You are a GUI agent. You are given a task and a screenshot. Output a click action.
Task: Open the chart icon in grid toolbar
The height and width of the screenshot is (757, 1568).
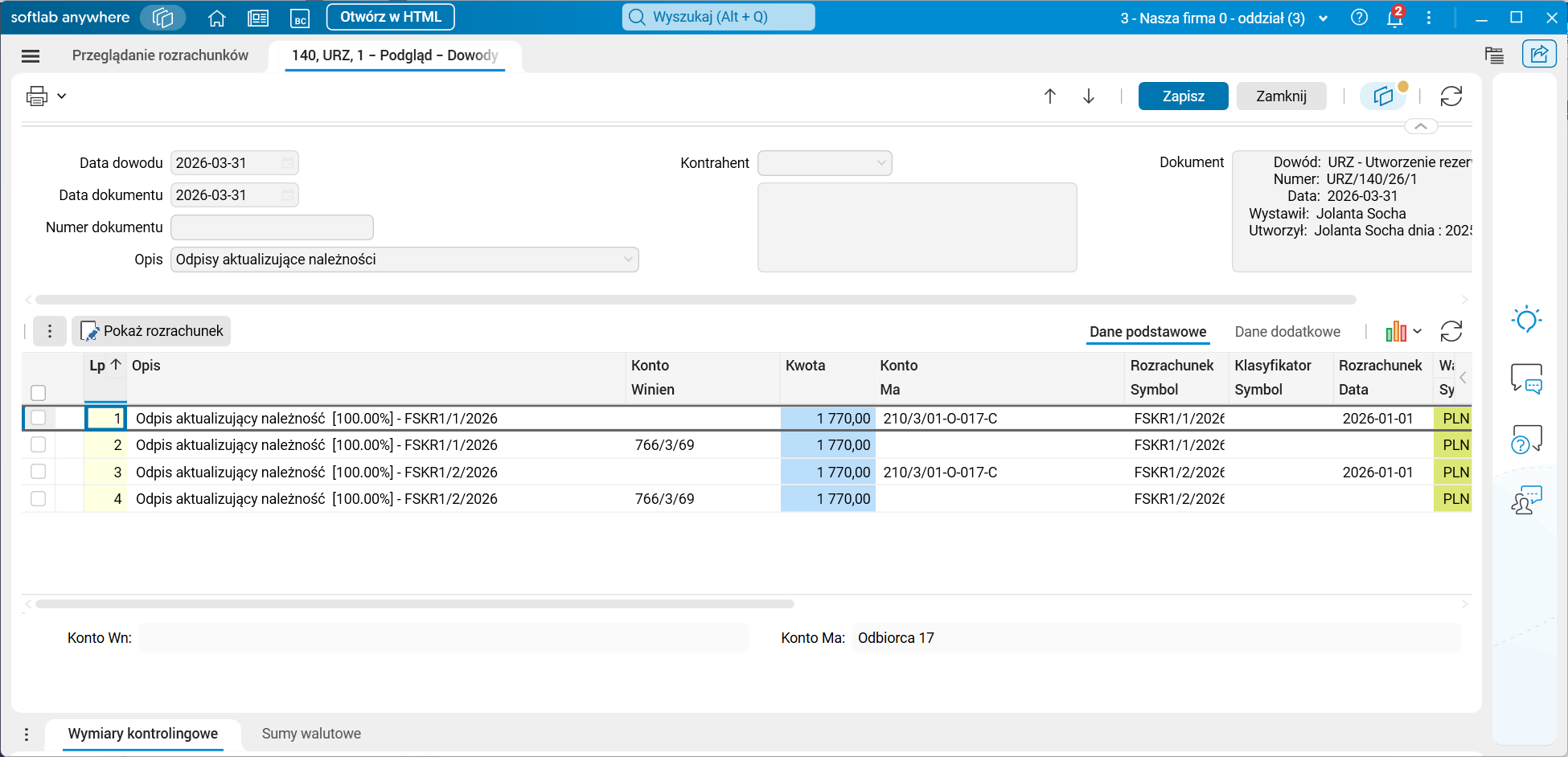(1403, 331)
